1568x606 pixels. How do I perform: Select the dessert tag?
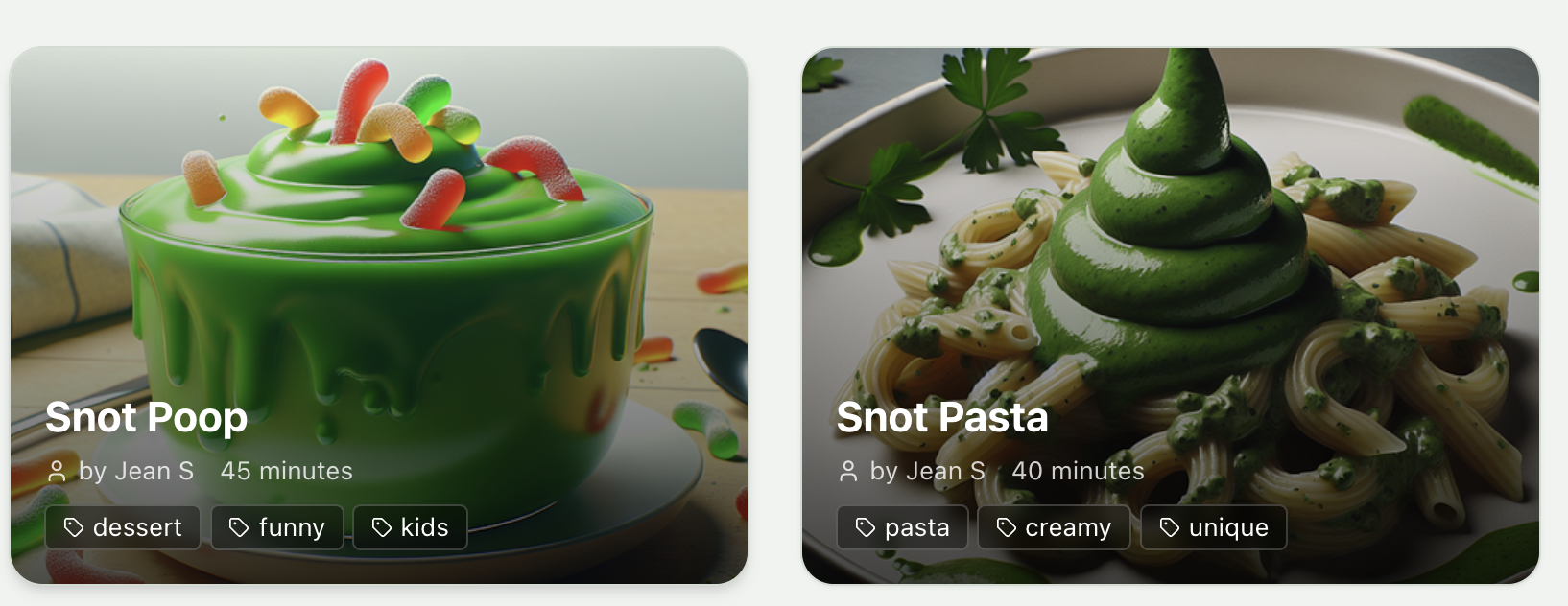tap(123, 527)
